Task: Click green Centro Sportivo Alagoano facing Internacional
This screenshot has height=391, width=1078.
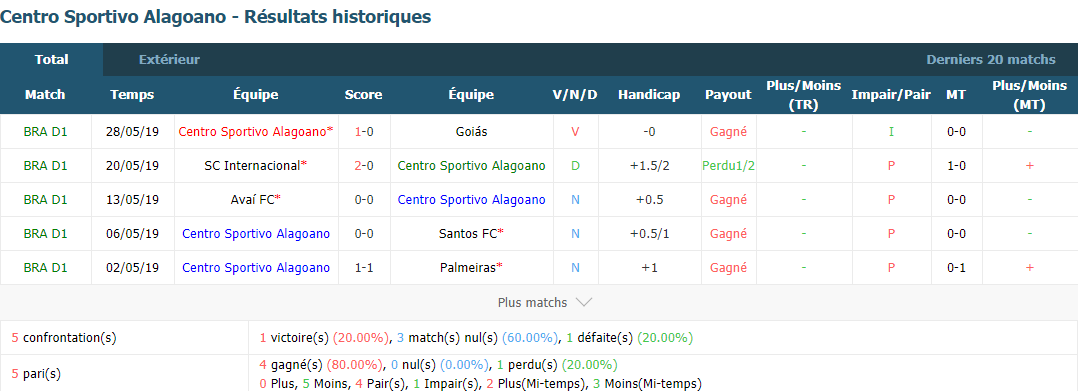Action: [471, 166]
